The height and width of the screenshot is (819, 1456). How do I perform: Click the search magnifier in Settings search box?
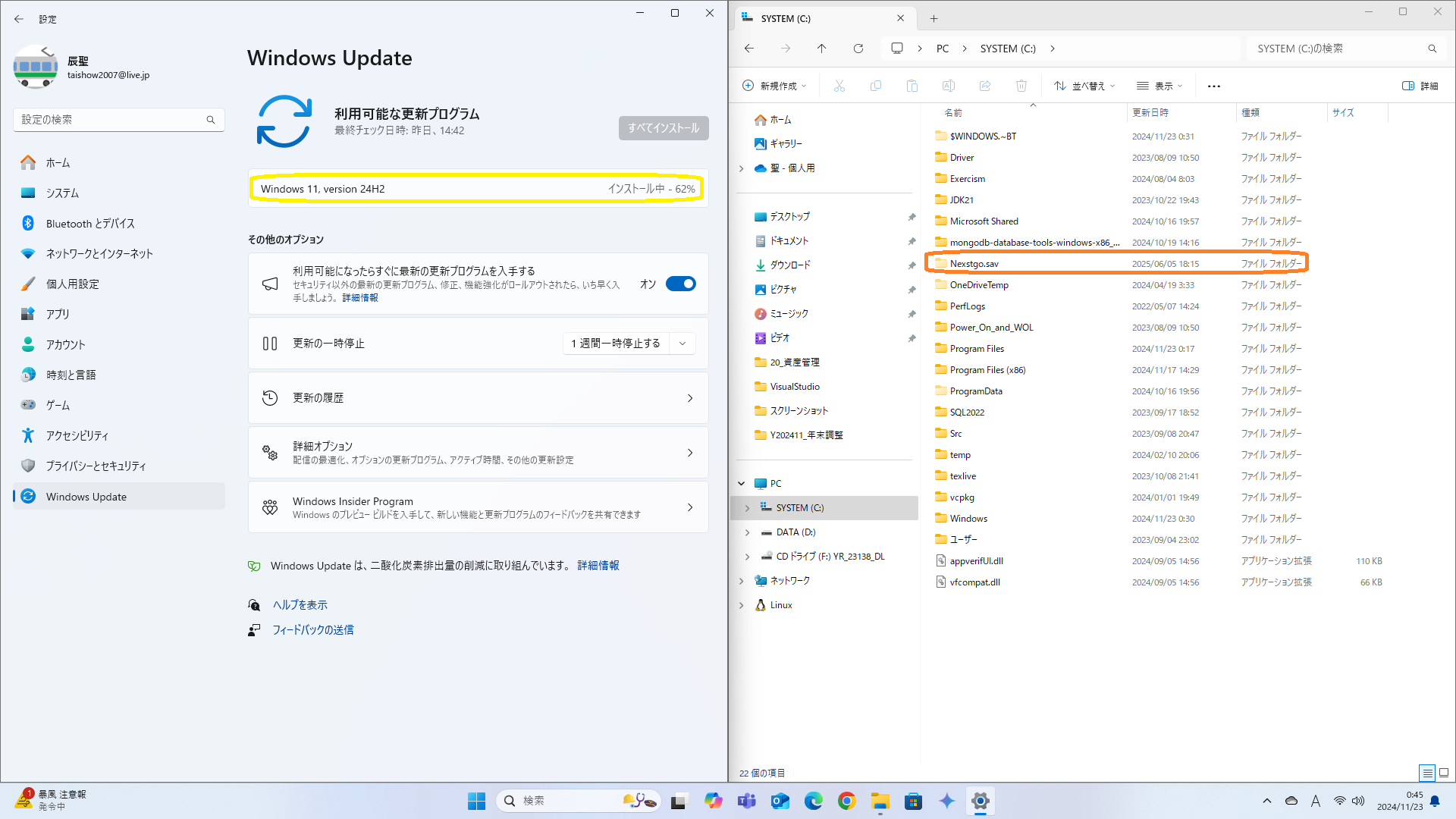coord(211,120)
